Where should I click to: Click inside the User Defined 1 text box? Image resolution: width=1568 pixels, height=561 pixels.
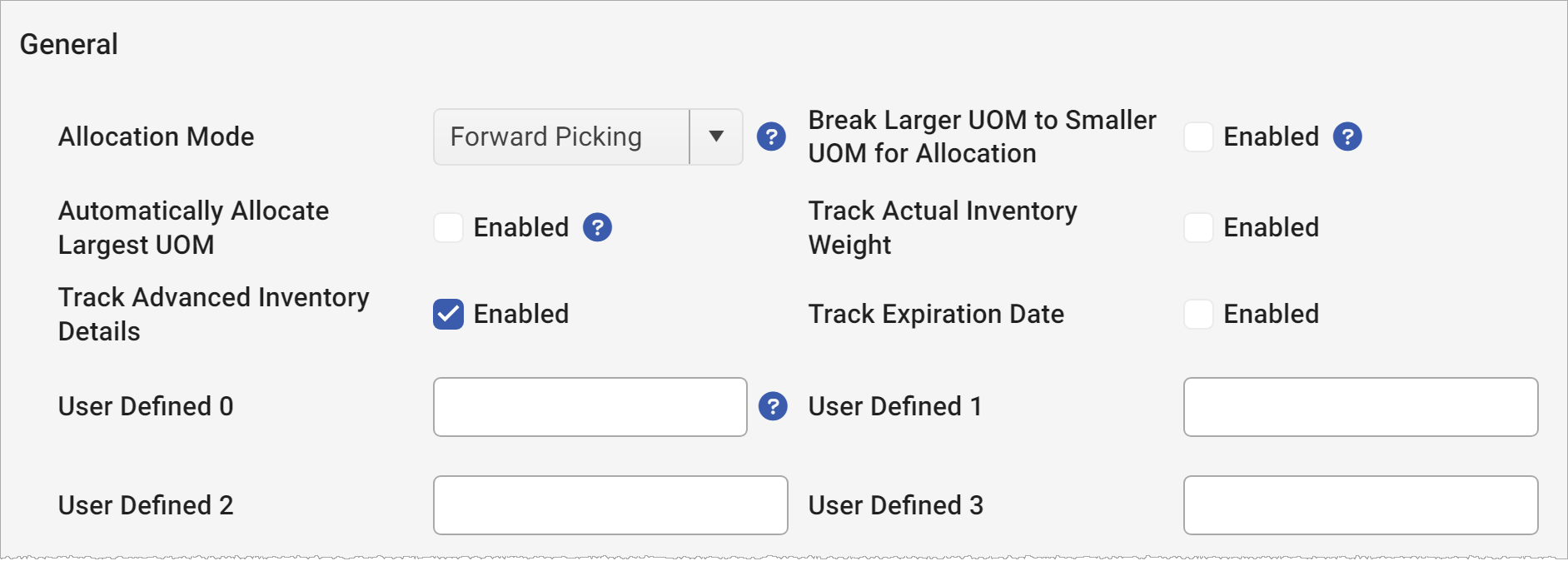click(x=1360, y=407)
